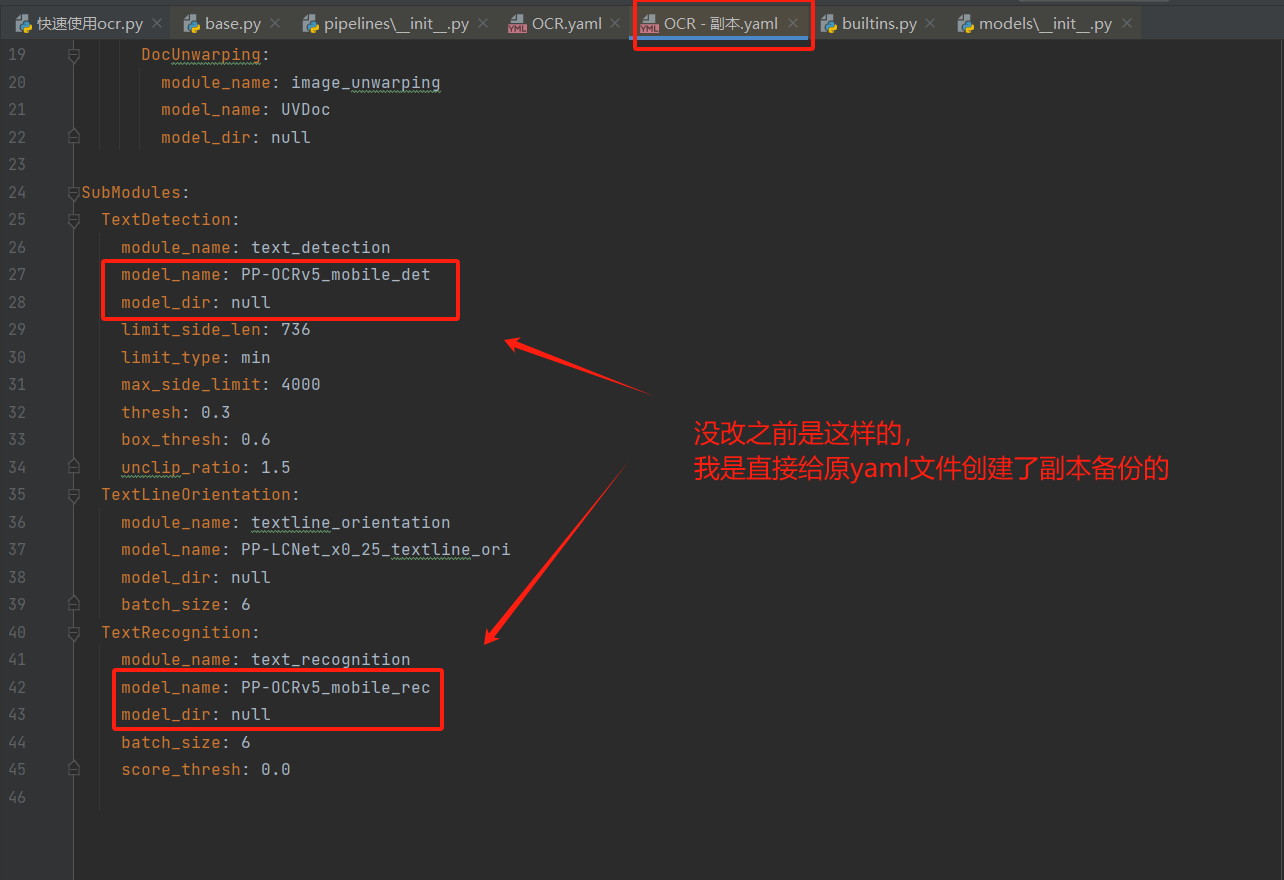The width and height of the screenshot is (1284, 880).
Task: Click the file icon on models\__init__.py tab
Action: pos(966,23)
